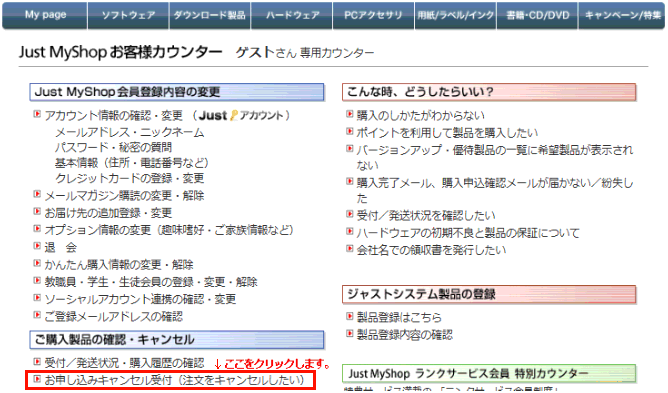Click the bullet icon next to お申し込みキャンセル受付
This screenshot has height=393, width=668.
pos(37,379)
